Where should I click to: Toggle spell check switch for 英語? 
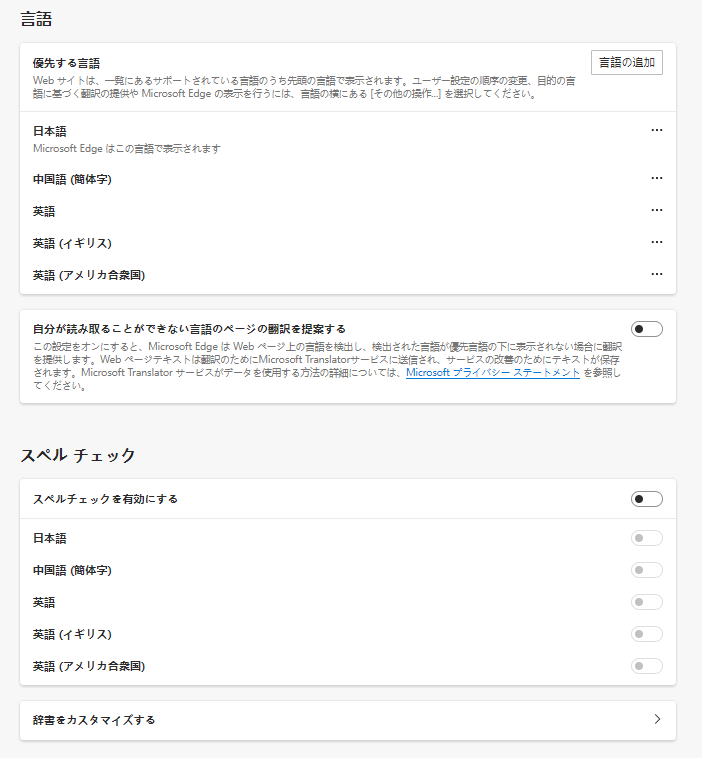point(646,602)
